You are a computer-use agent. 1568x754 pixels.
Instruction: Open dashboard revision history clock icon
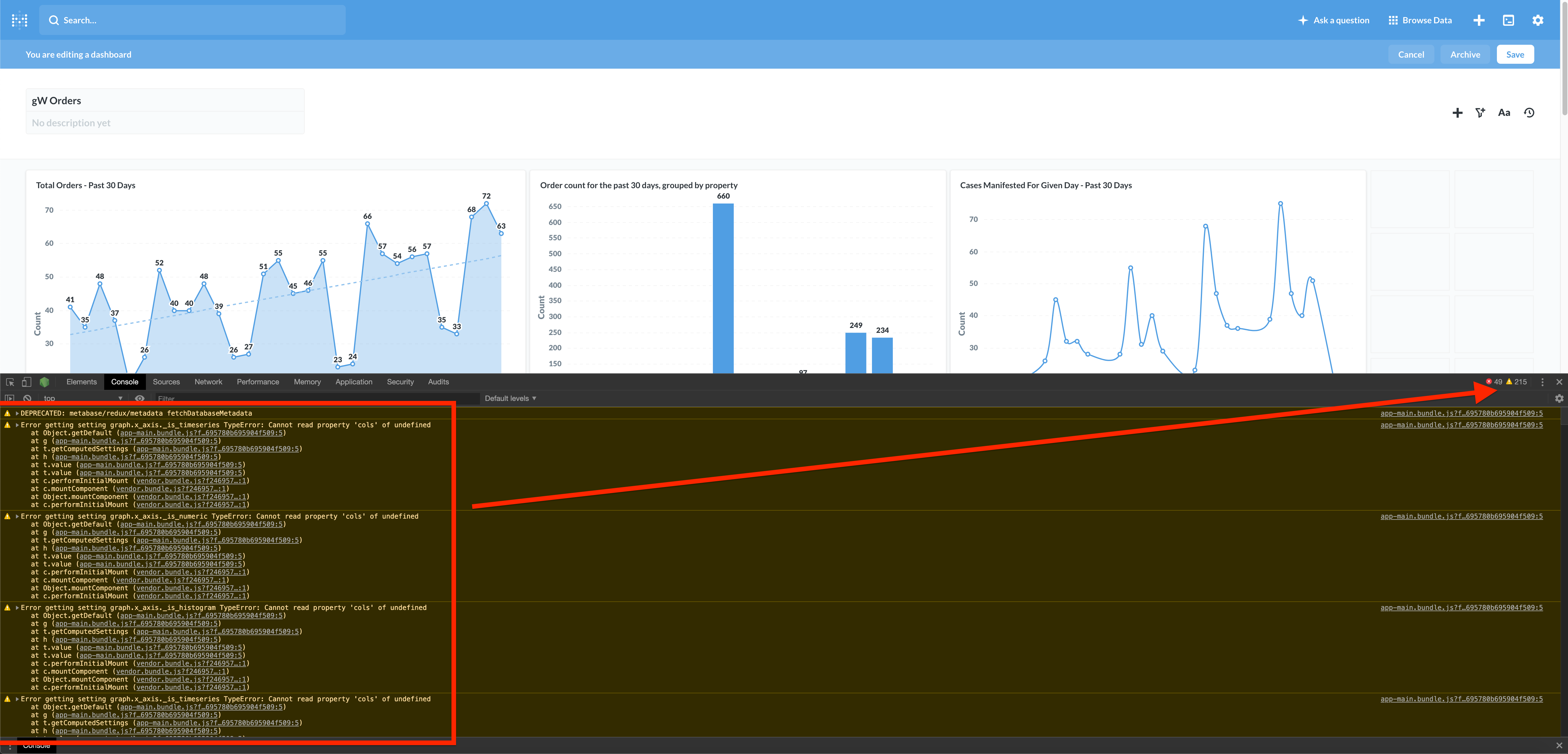point(1529,112)
